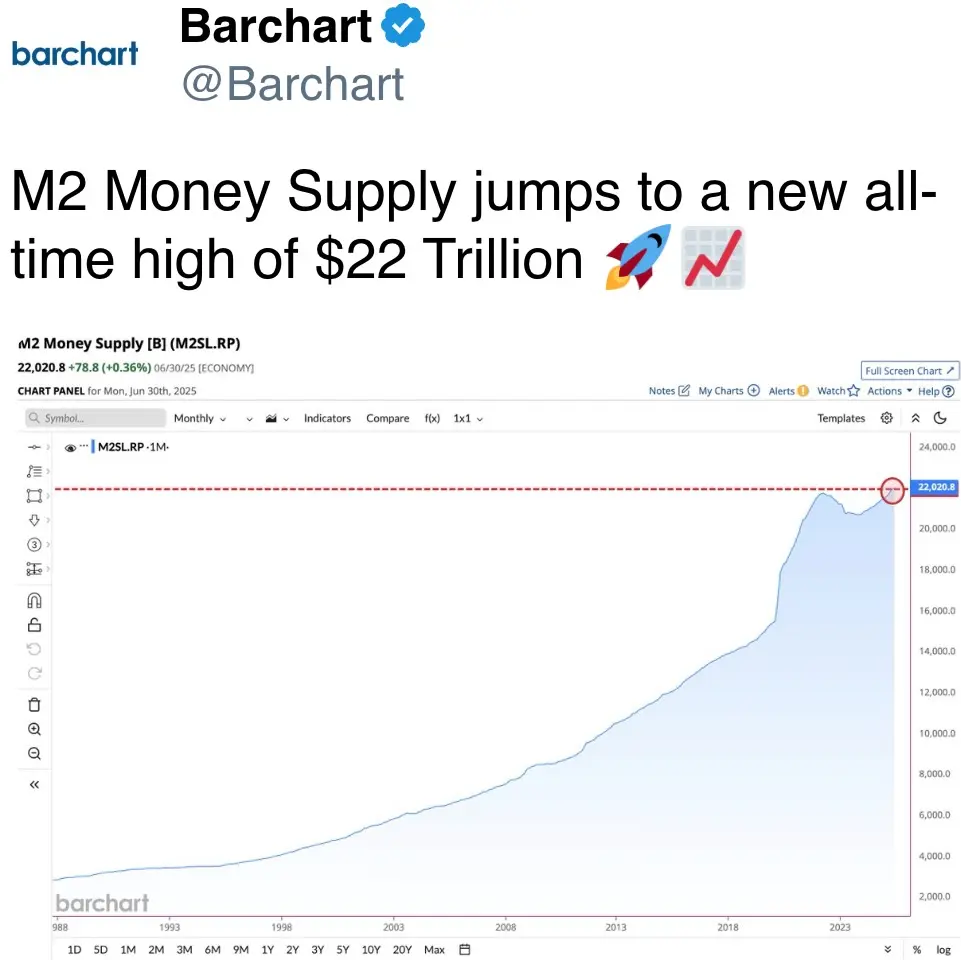The height and width of the screenshot is (960, 961).
Task: Zoom into the chart with magnifier plus
Action: (34, 728)
